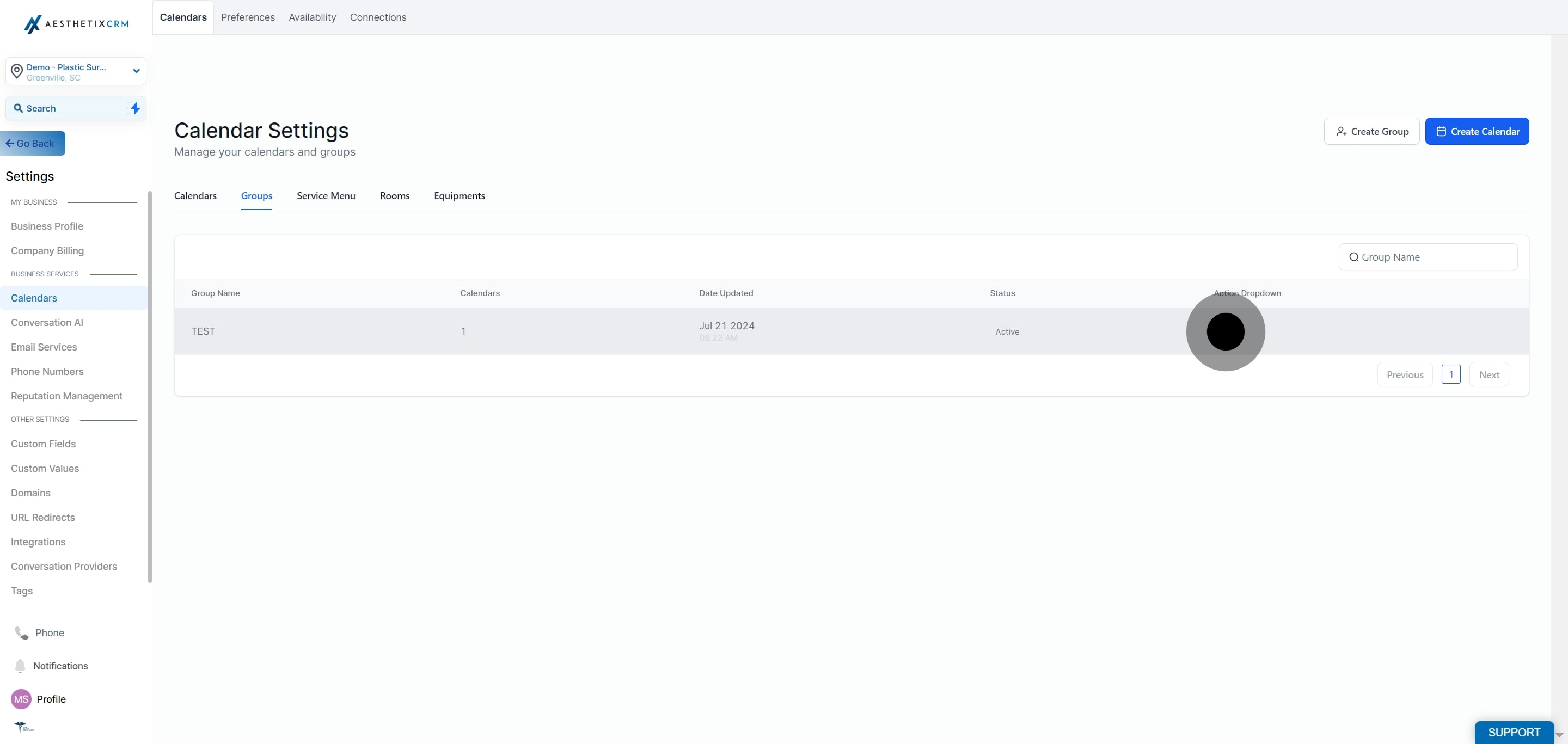Open the MS profile avatar
Viewport: 1568px width, 744px height.
coord(21,699)
